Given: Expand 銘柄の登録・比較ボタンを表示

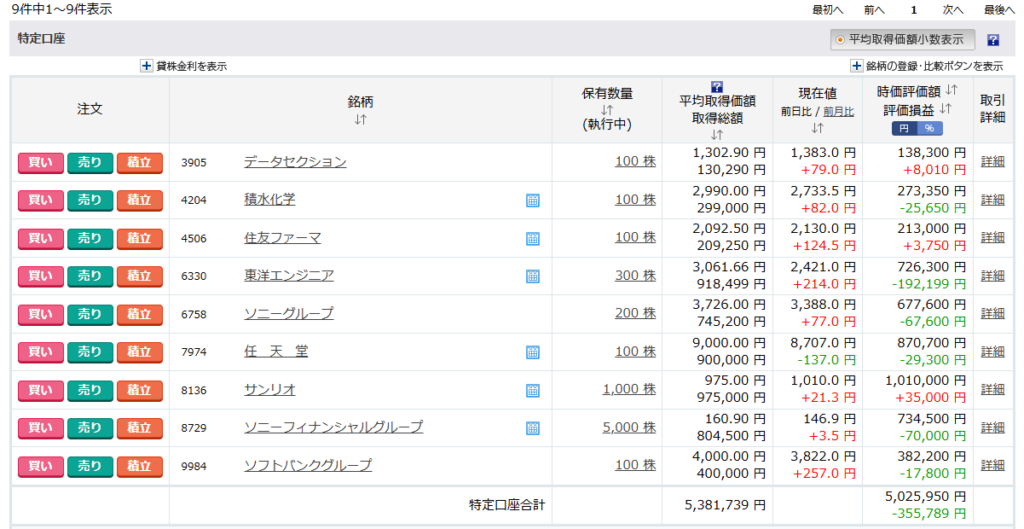Looking at the screenshot, I should pos(856,66).
